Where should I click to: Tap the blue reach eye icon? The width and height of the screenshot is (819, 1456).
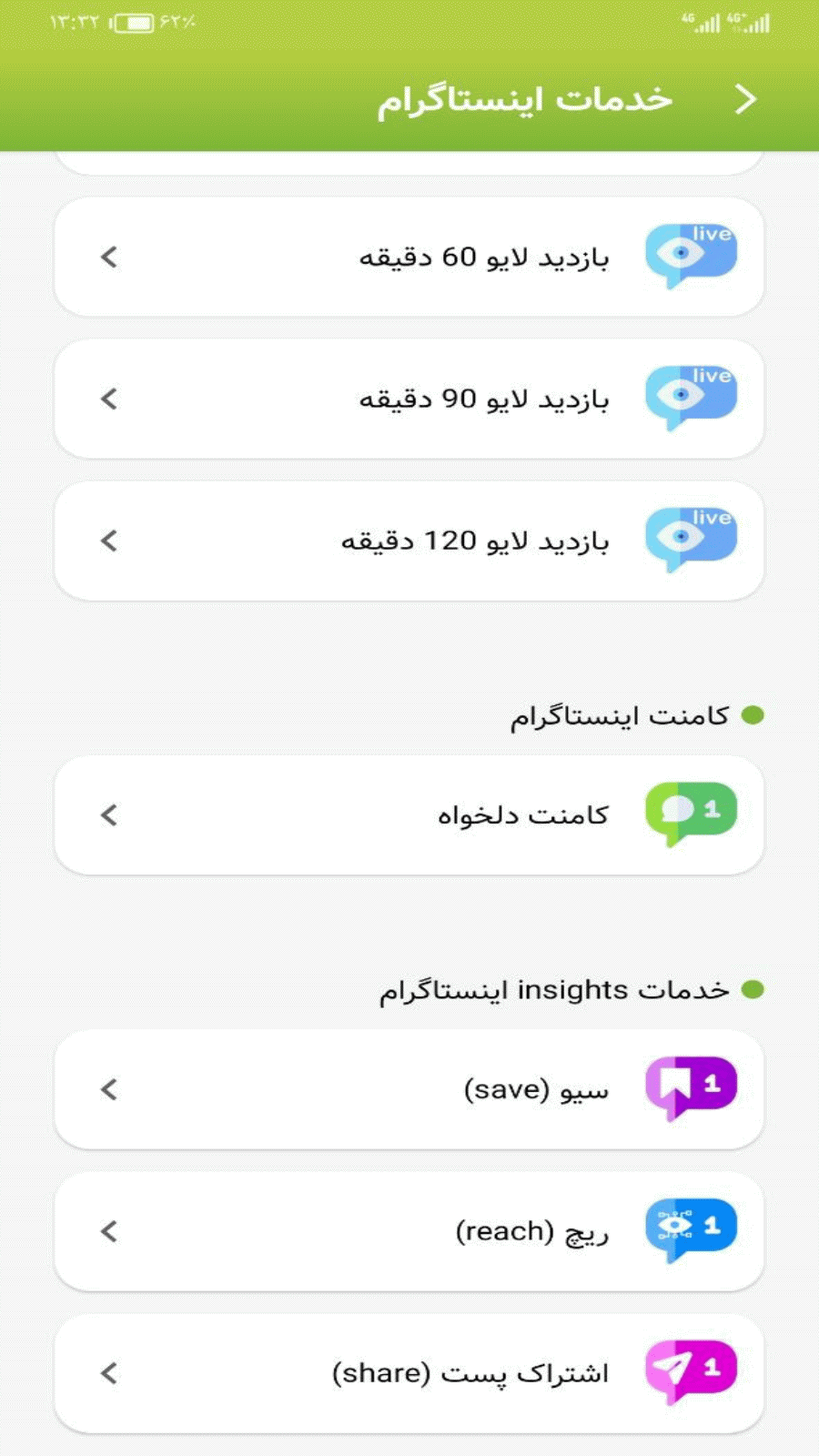pyautogui.click(x=691, y=1230)
